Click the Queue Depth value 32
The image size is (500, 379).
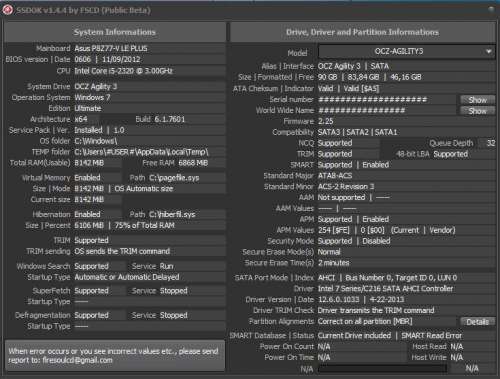491,143
